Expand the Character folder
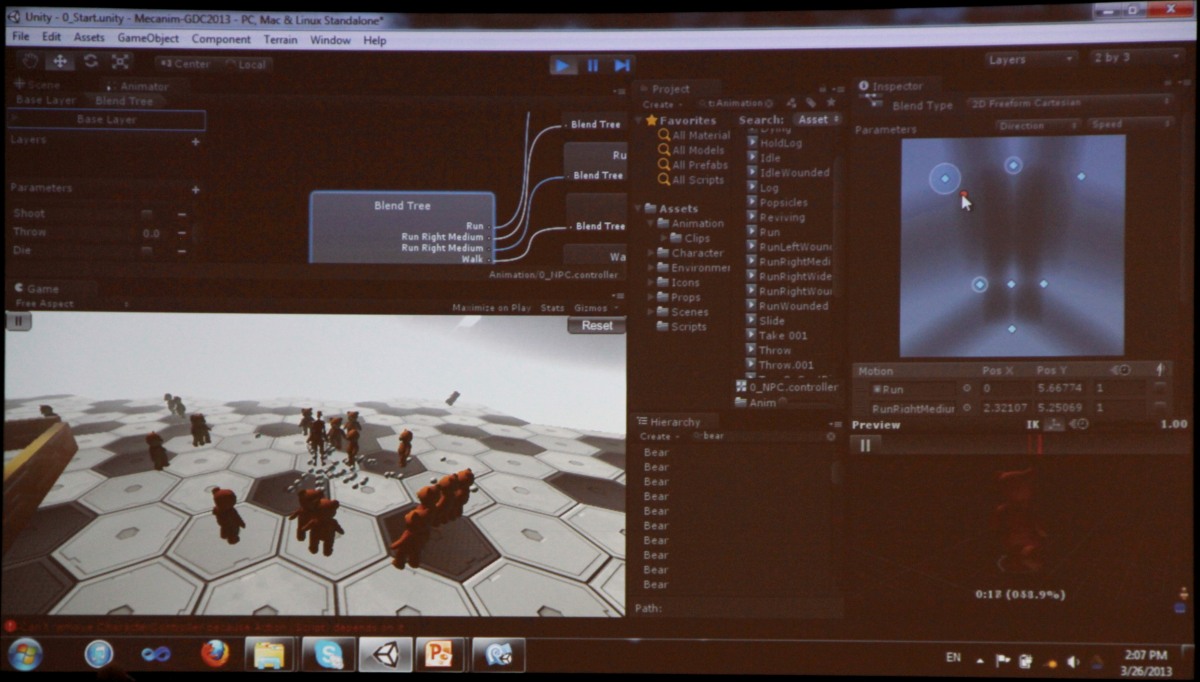The width and height of the screenshot is (1200, 682). (651, 253)
